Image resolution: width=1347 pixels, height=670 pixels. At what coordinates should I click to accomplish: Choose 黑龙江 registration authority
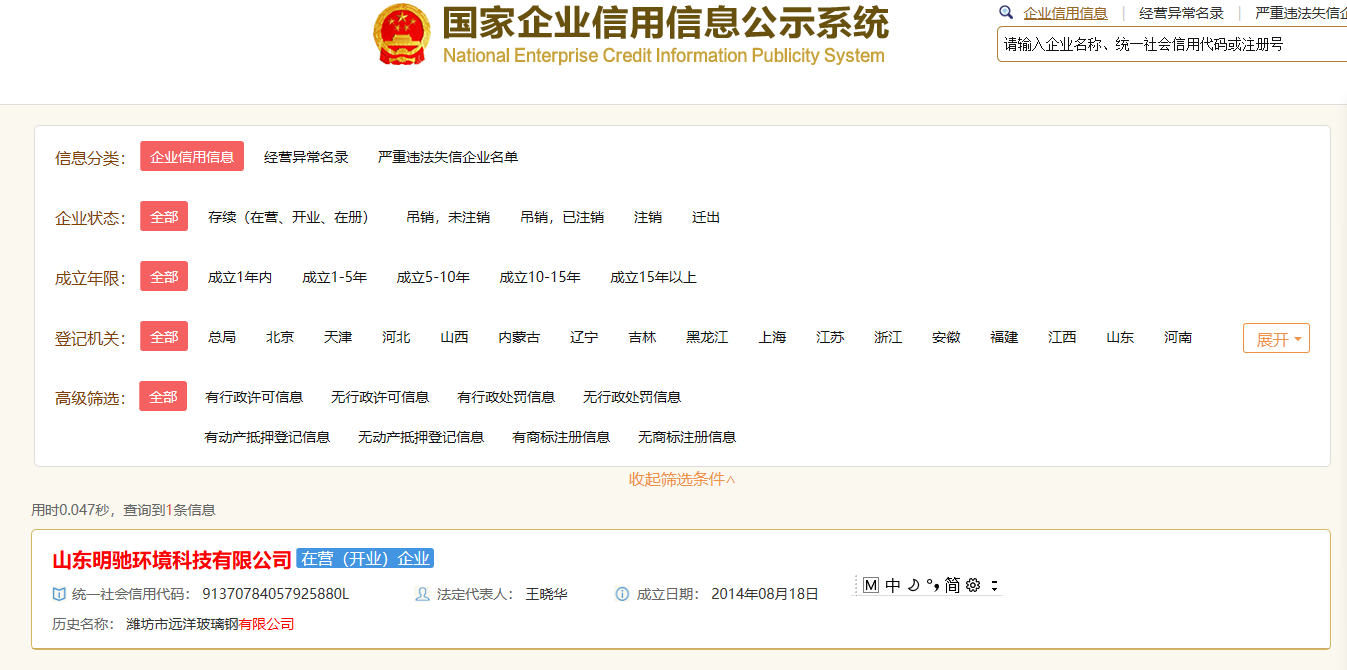(707, 337)
